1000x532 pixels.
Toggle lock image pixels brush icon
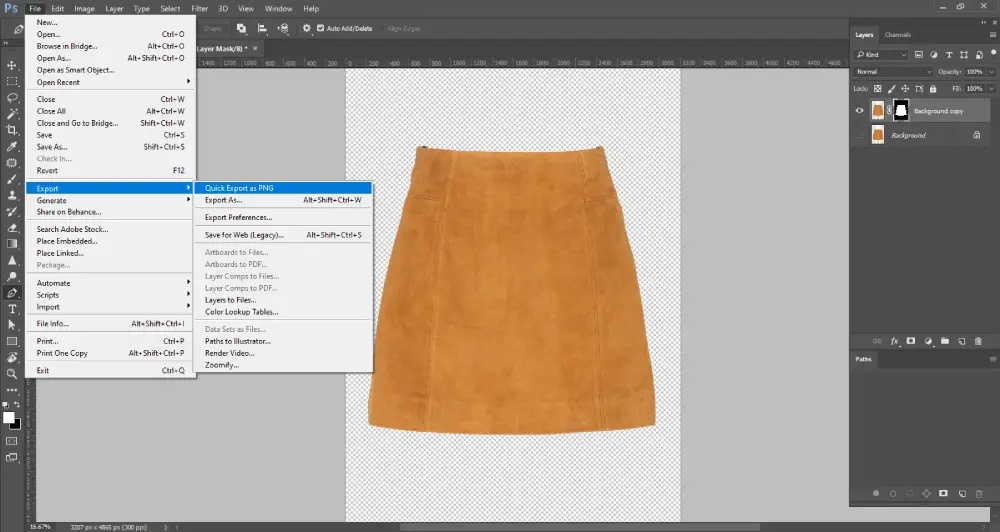[x=892, y=89]
